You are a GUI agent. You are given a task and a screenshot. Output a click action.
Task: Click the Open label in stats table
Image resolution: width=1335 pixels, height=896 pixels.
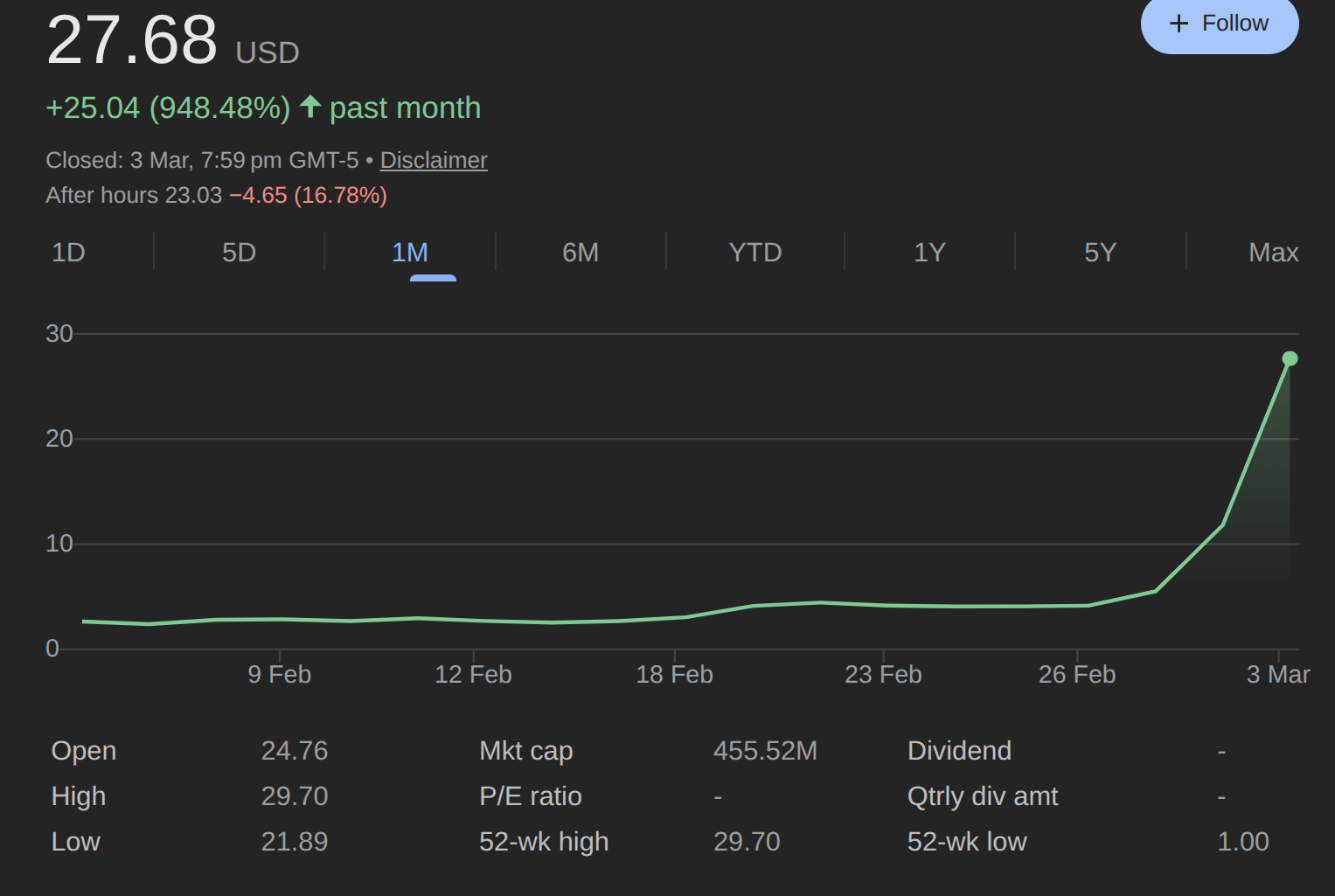click(84, 751)
